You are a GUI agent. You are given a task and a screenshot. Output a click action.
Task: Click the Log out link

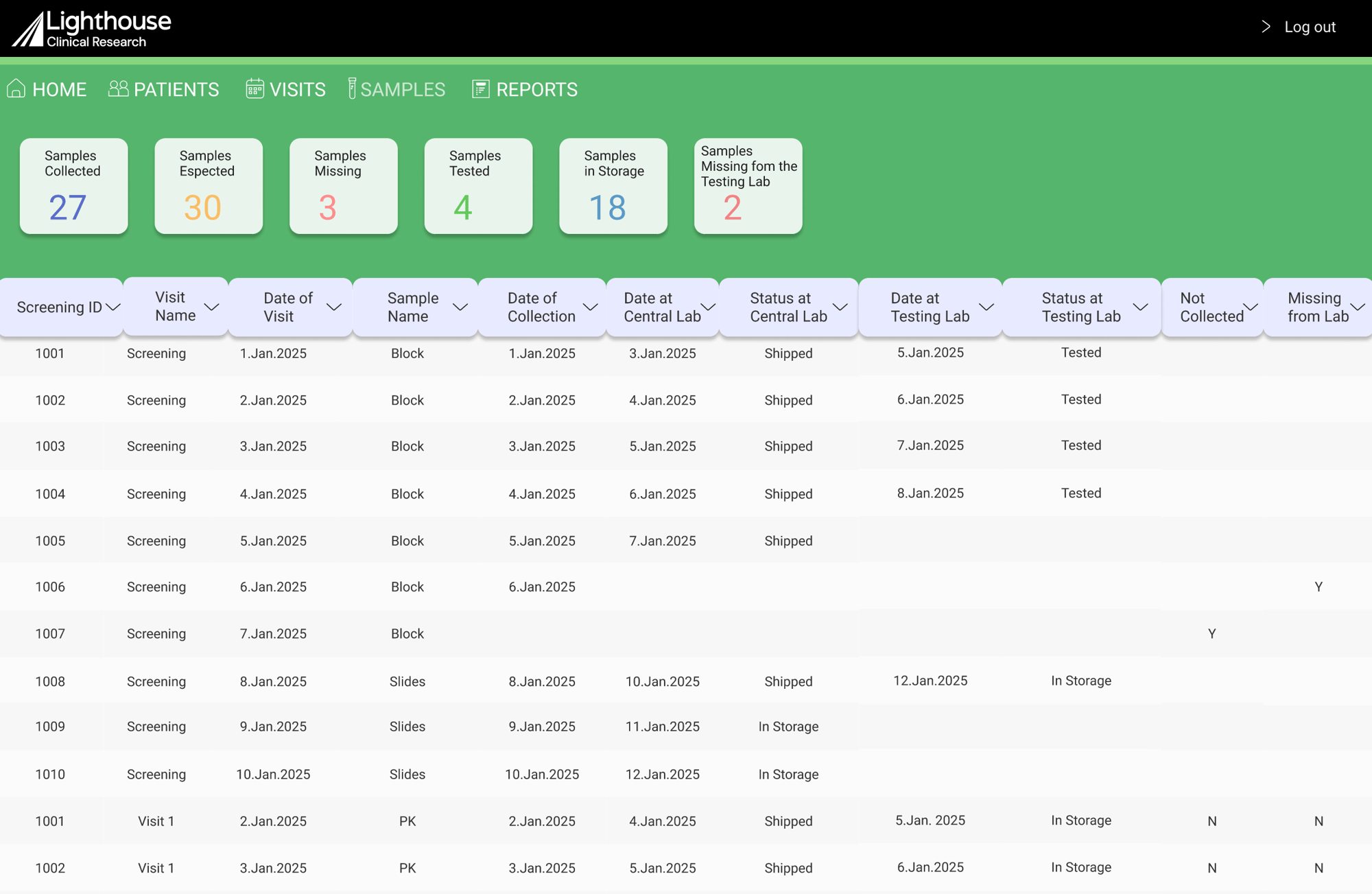coord(1310,27)
